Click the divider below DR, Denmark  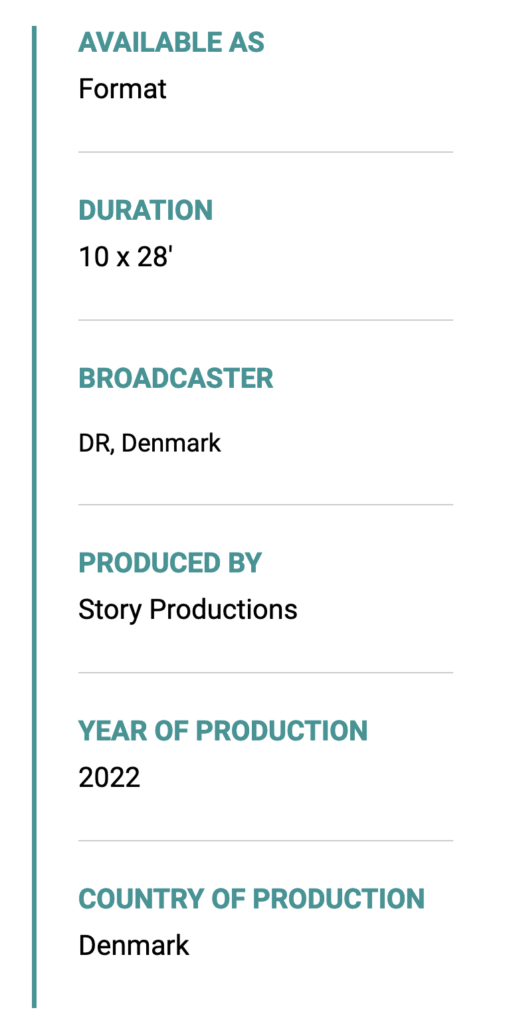click(x=265, y=504)
